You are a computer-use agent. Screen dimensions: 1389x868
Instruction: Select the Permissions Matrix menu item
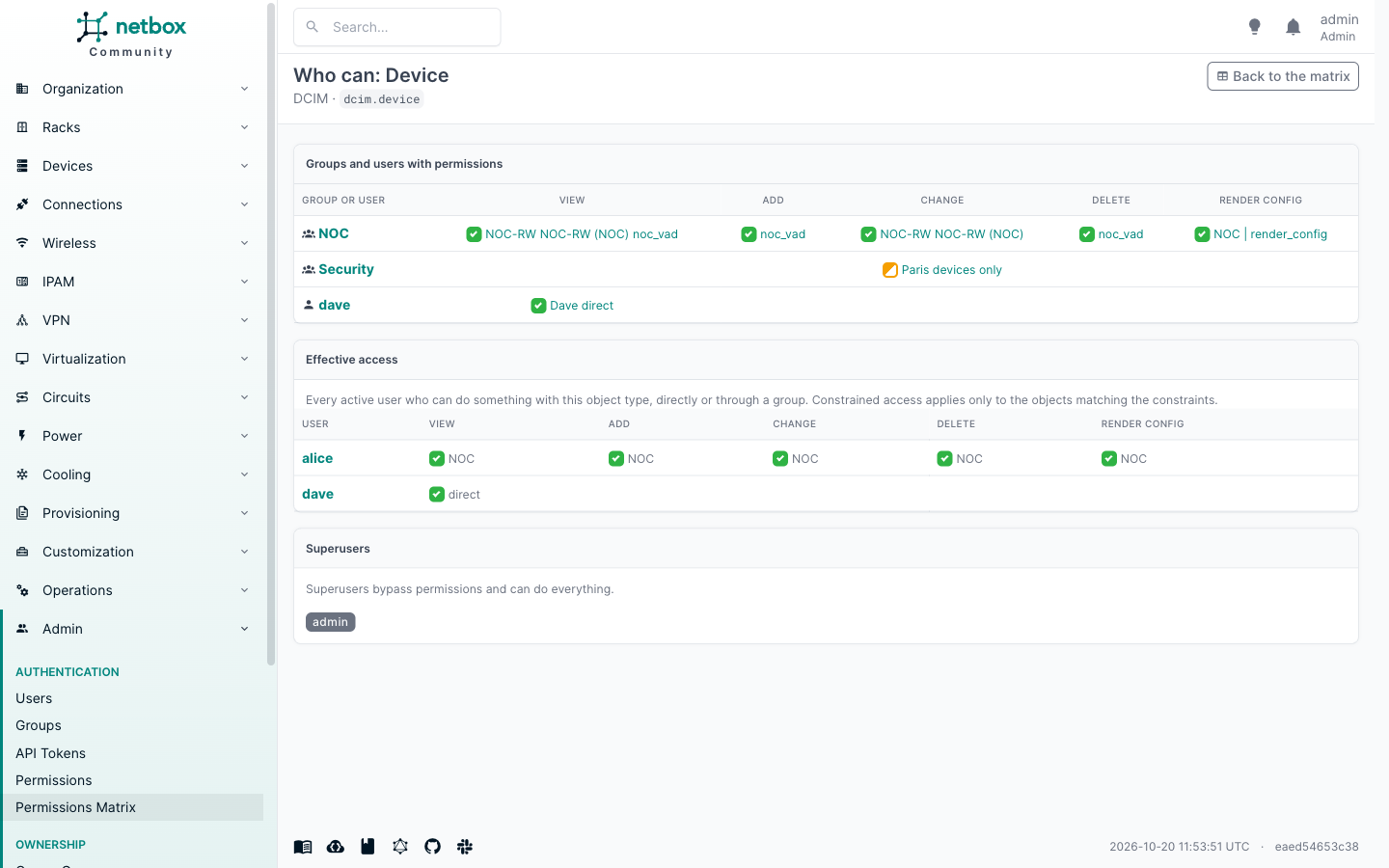coord(131,807)
